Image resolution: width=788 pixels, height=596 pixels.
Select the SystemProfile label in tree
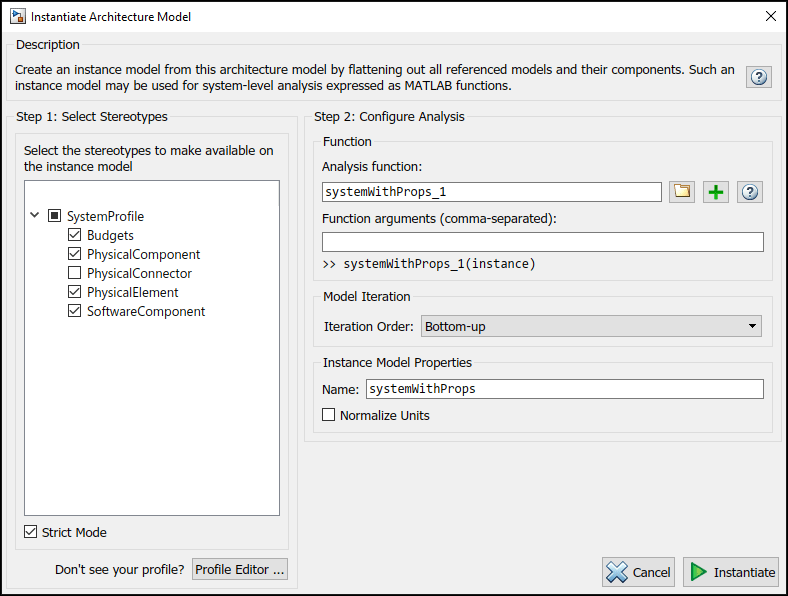click(x=106, y=217)
